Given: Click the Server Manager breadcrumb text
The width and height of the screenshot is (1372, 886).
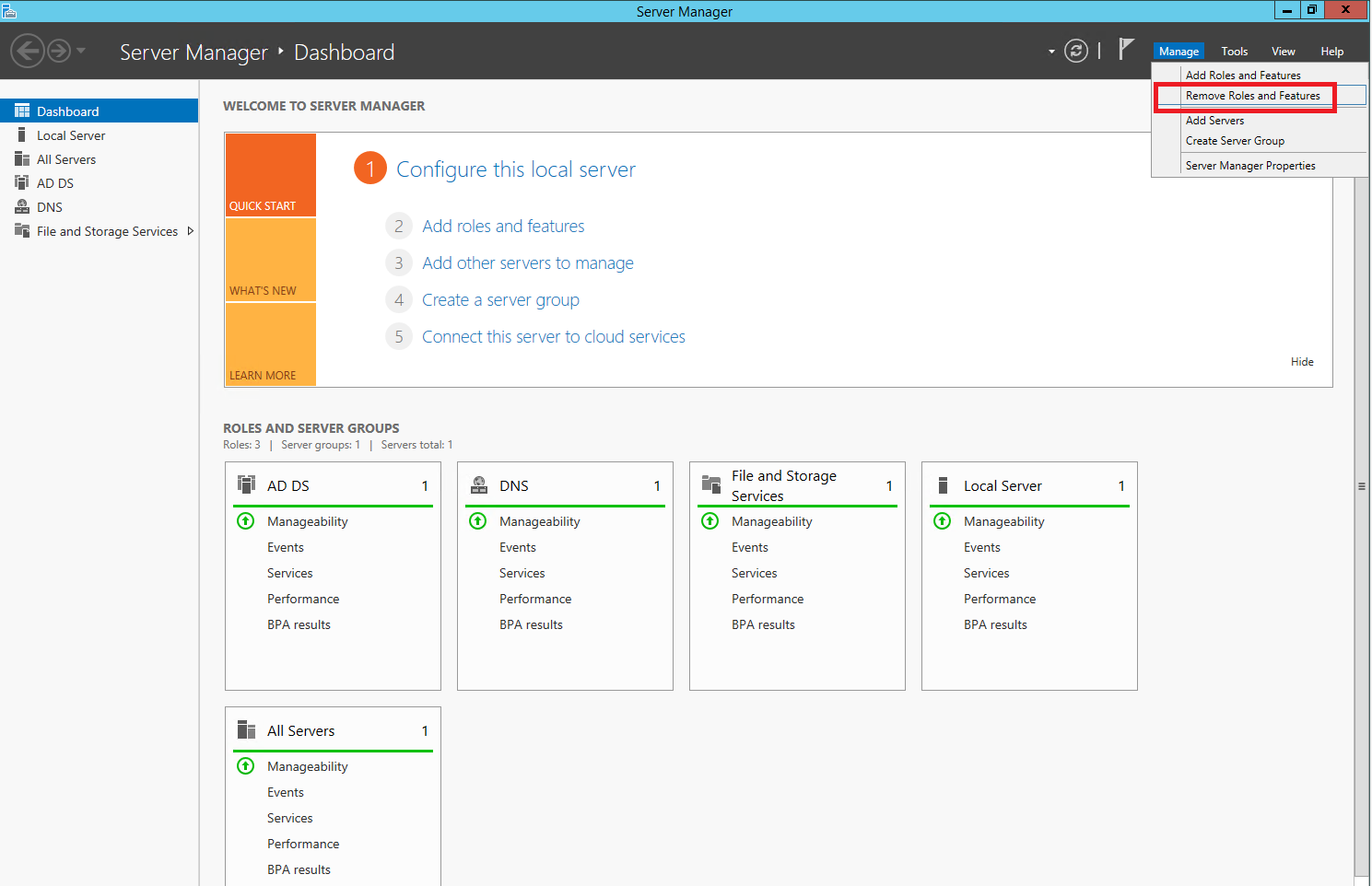Looking at the screenshot, I should [193, 52].
